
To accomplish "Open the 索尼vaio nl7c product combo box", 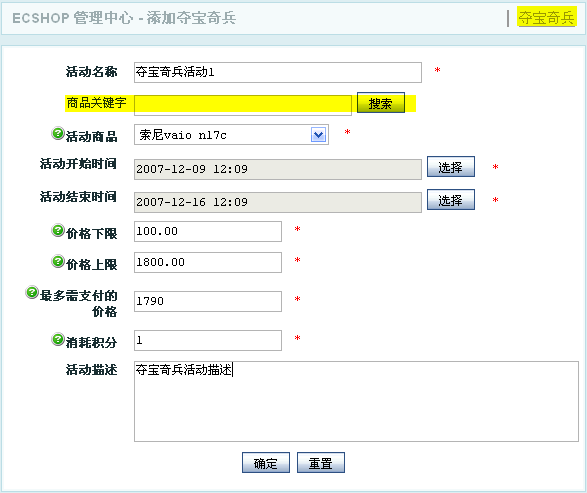I will [231, 135].
